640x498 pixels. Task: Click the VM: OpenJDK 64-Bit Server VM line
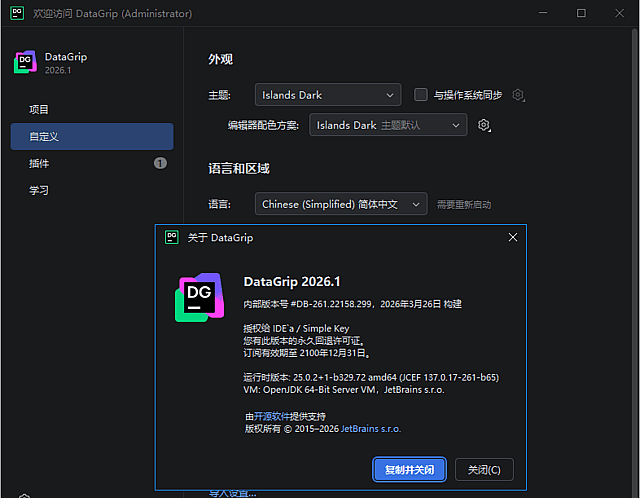coord(344,389)
